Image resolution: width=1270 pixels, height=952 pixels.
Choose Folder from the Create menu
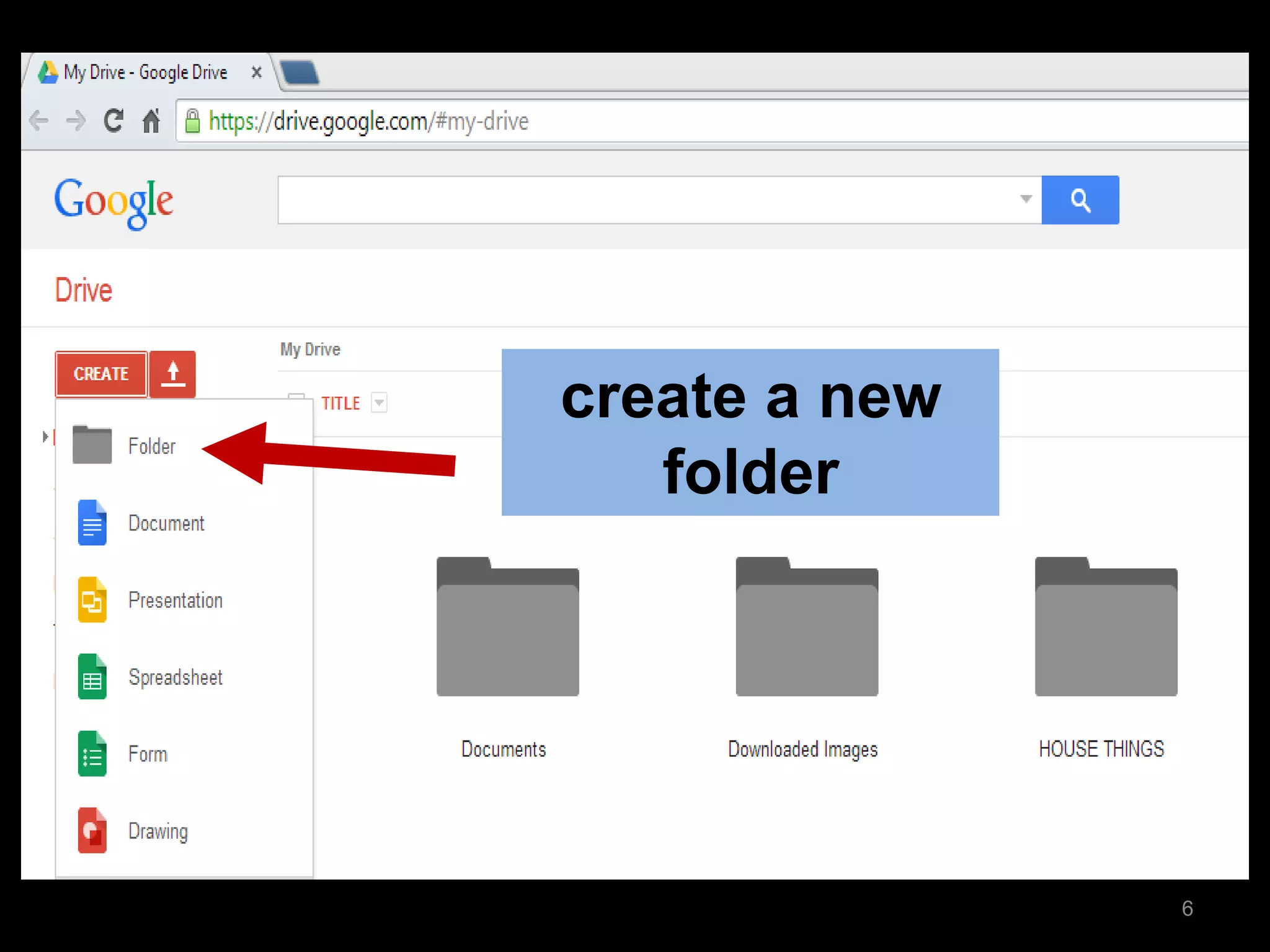184,446
